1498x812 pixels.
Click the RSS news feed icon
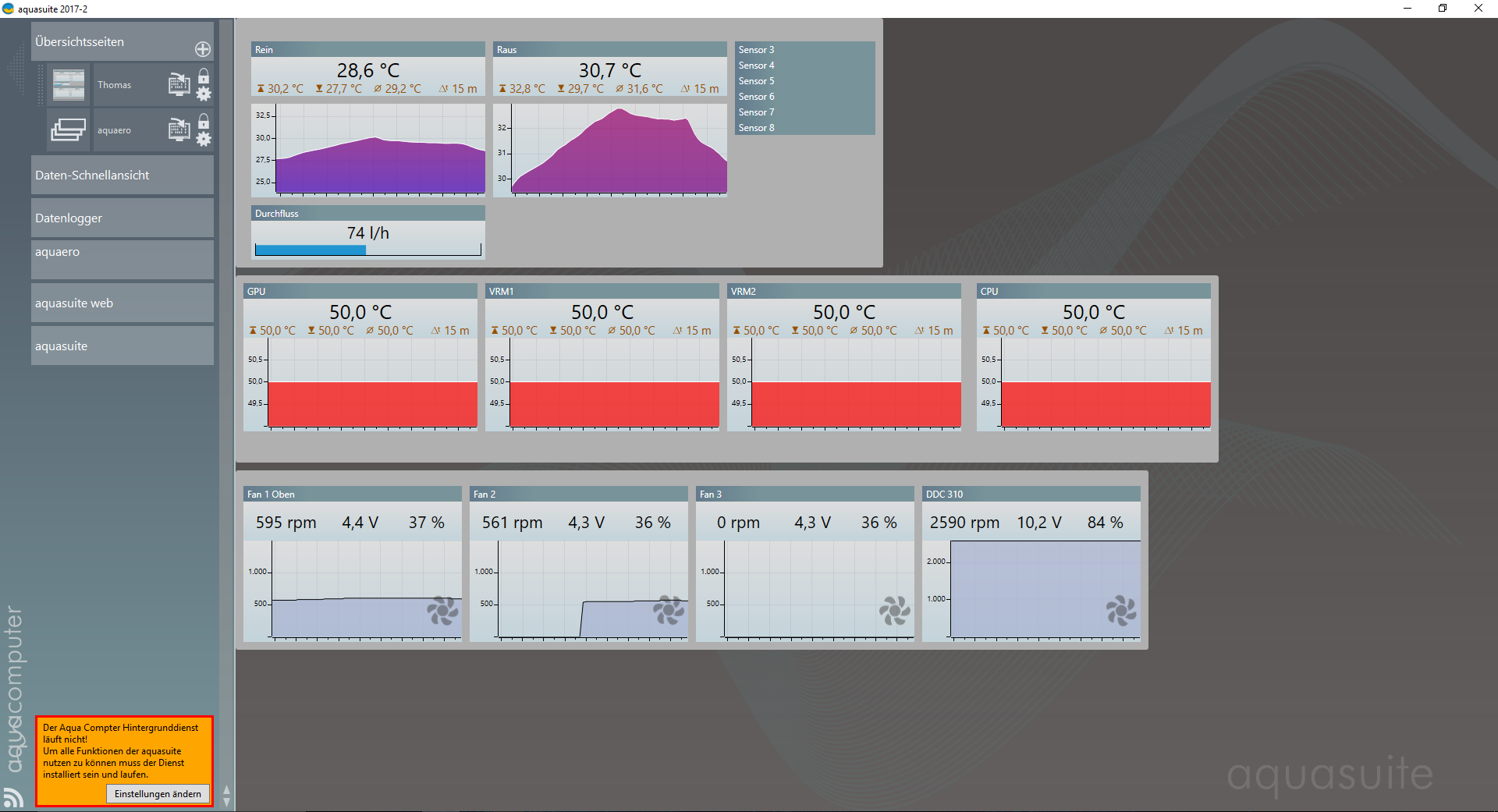pyautogui.click(x=13, y=798)
